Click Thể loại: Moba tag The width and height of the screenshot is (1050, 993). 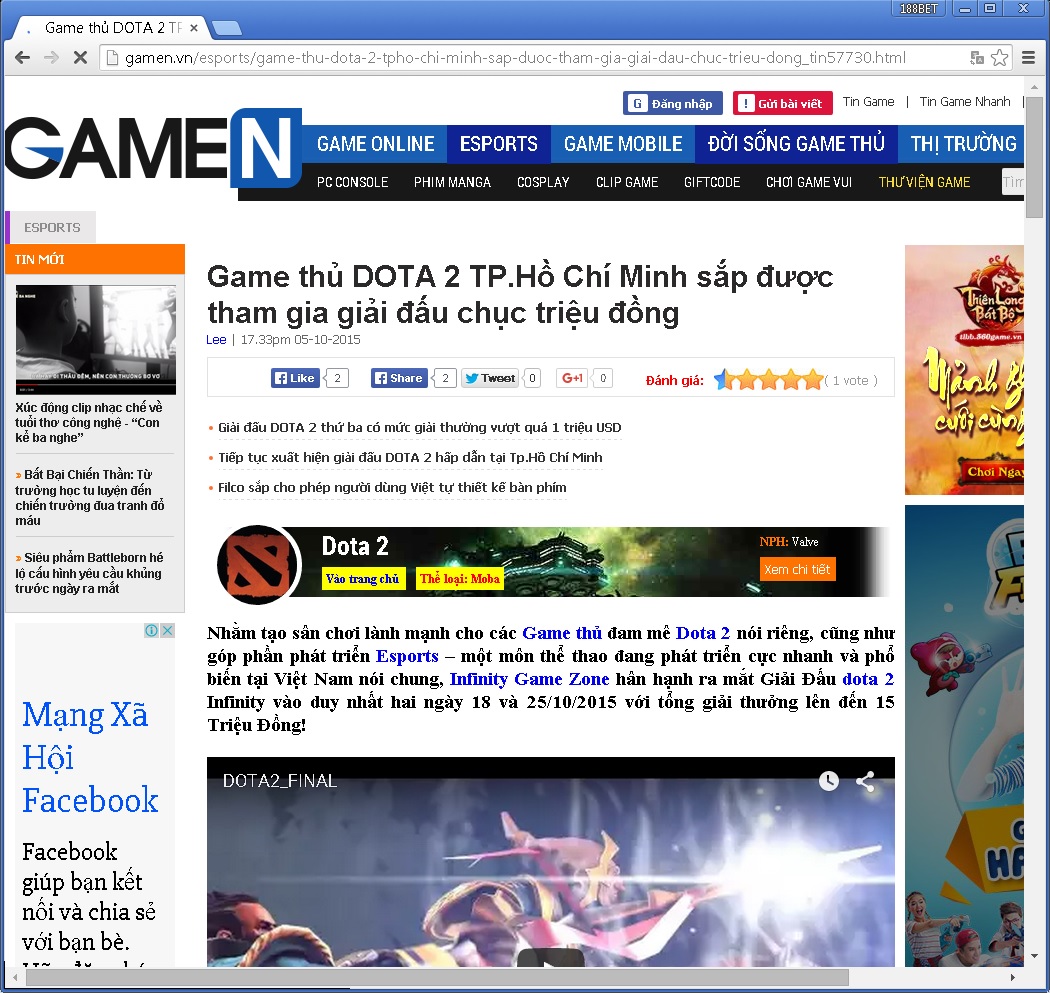point(460,579)
